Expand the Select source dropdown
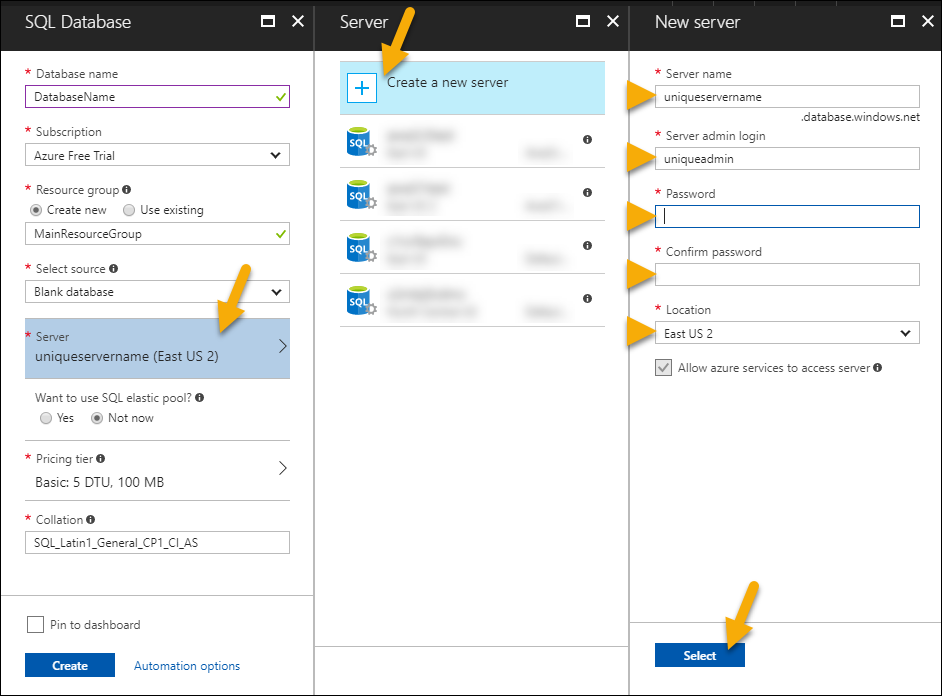The width and height of the screenshot is (942, 696). pos(157,292)
